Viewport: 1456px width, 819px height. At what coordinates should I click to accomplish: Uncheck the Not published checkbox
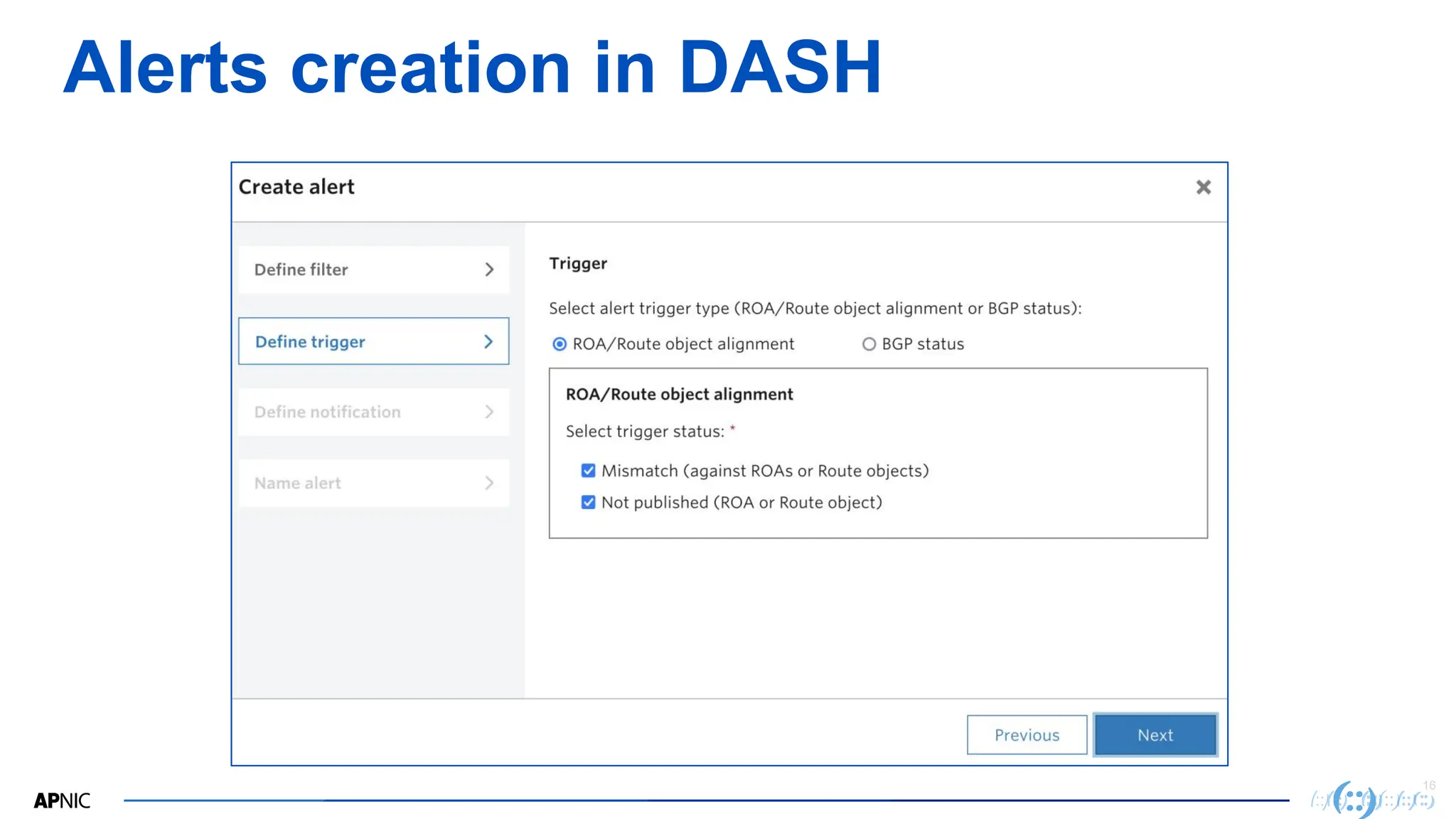pyautogui.click(x=588, y=503)
